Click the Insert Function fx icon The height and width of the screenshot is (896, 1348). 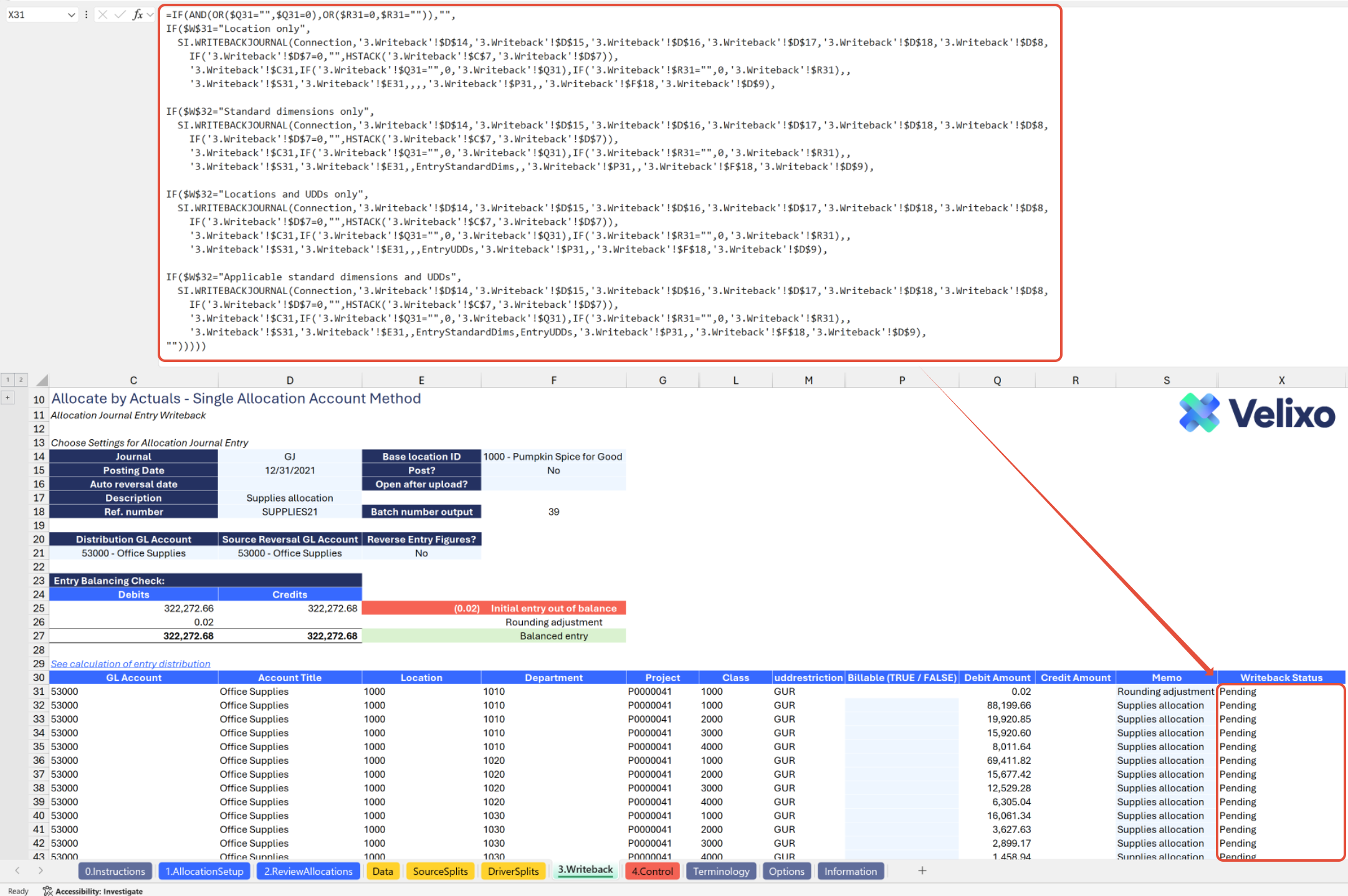click(x=137, y=14)
